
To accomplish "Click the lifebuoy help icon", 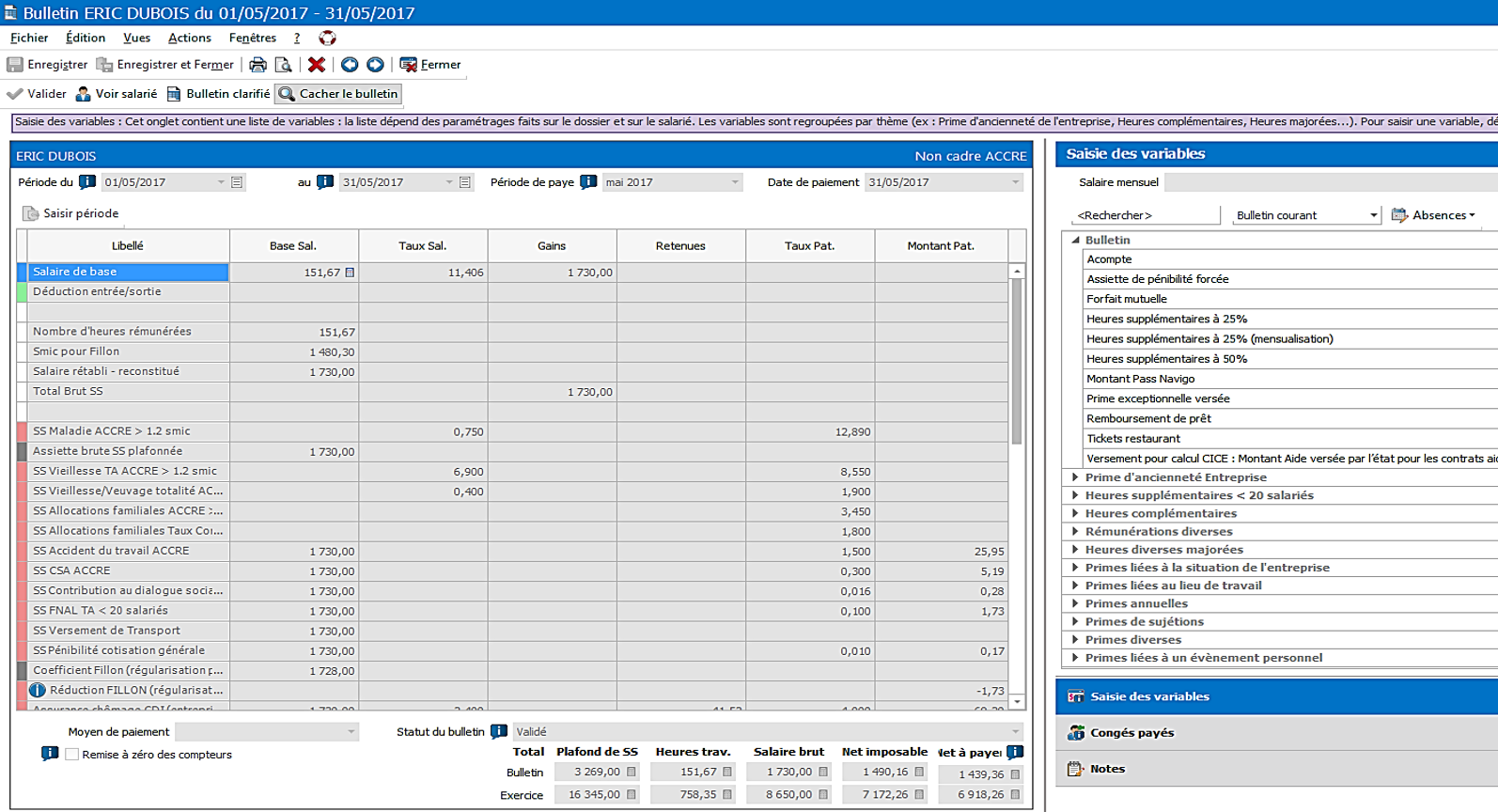I will [x=327, y=39].
